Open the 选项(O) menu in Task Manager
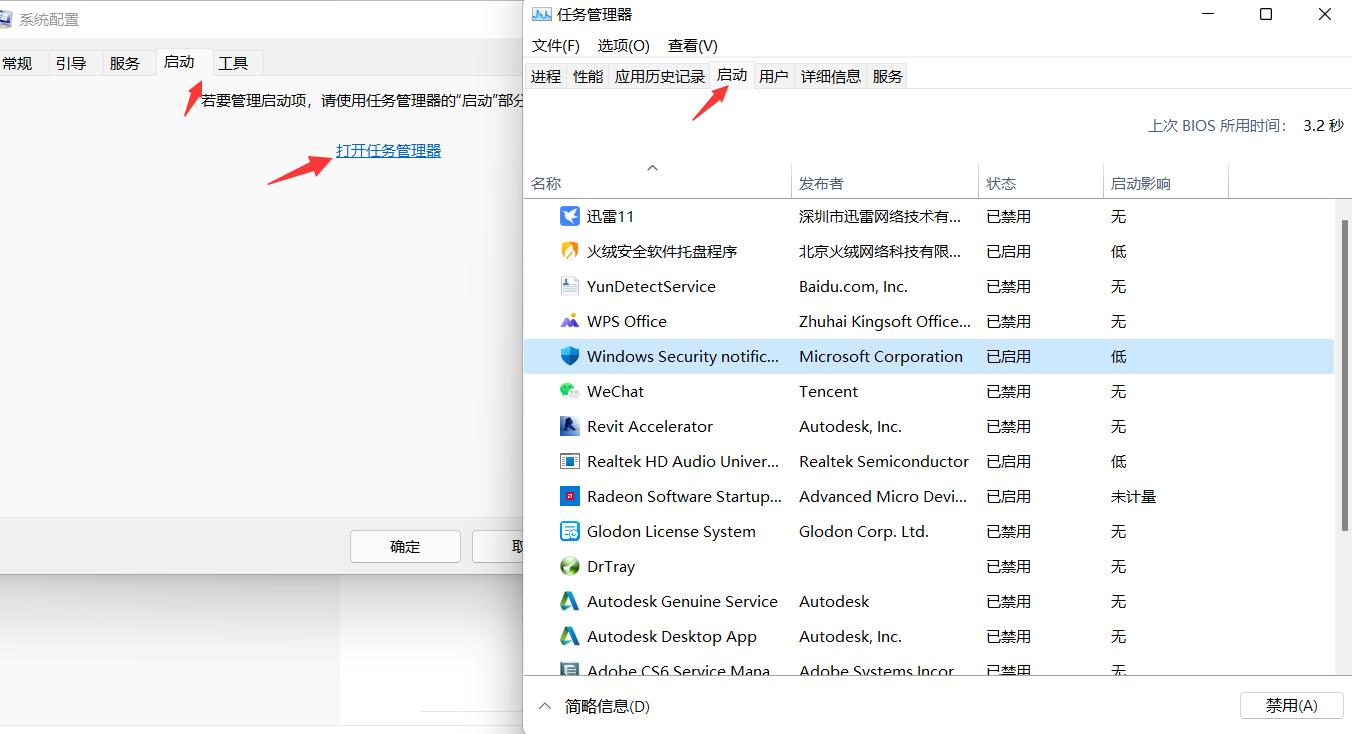Viewport: 1352px width, 734px height. [x=624, y=46]
